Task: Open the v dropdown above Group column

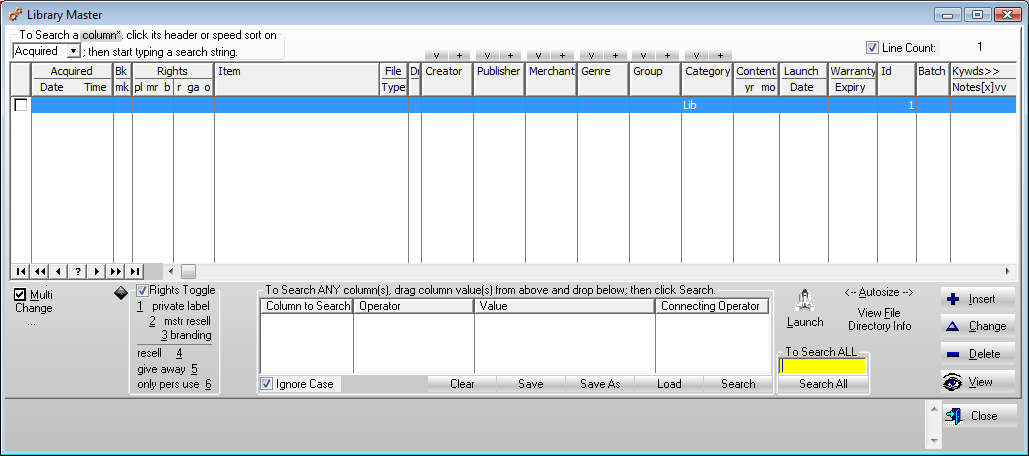Action: [644, 56]
